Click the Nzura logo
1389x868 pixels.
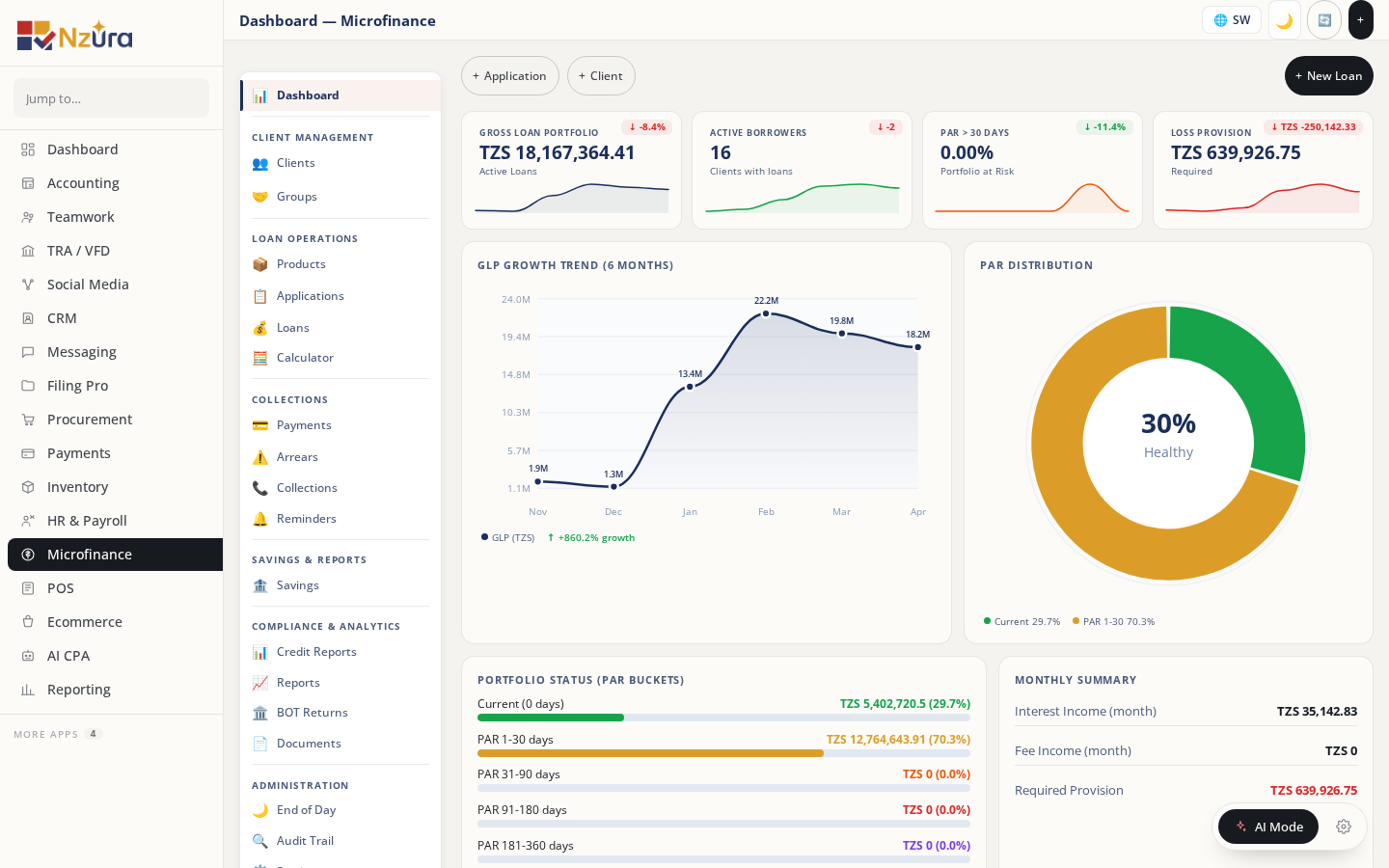click(74, 35)
